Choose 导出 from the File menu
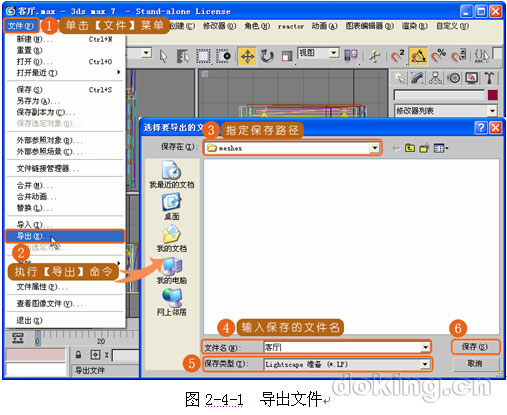The image size is (507, 415). click(x=65, y=236)
